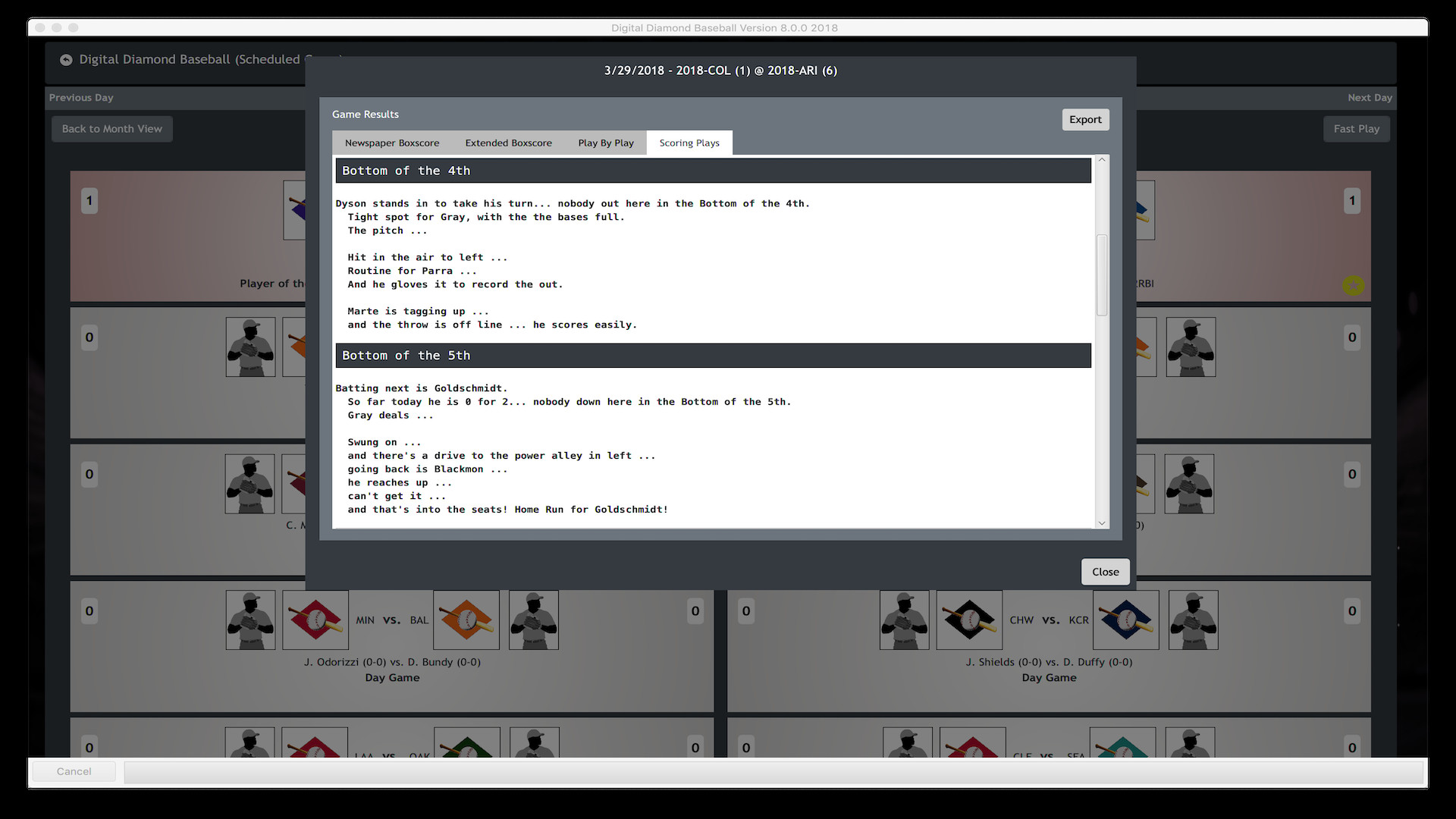
Task: Close the Game Results dialog
Action: click(x=1105, y=571)
